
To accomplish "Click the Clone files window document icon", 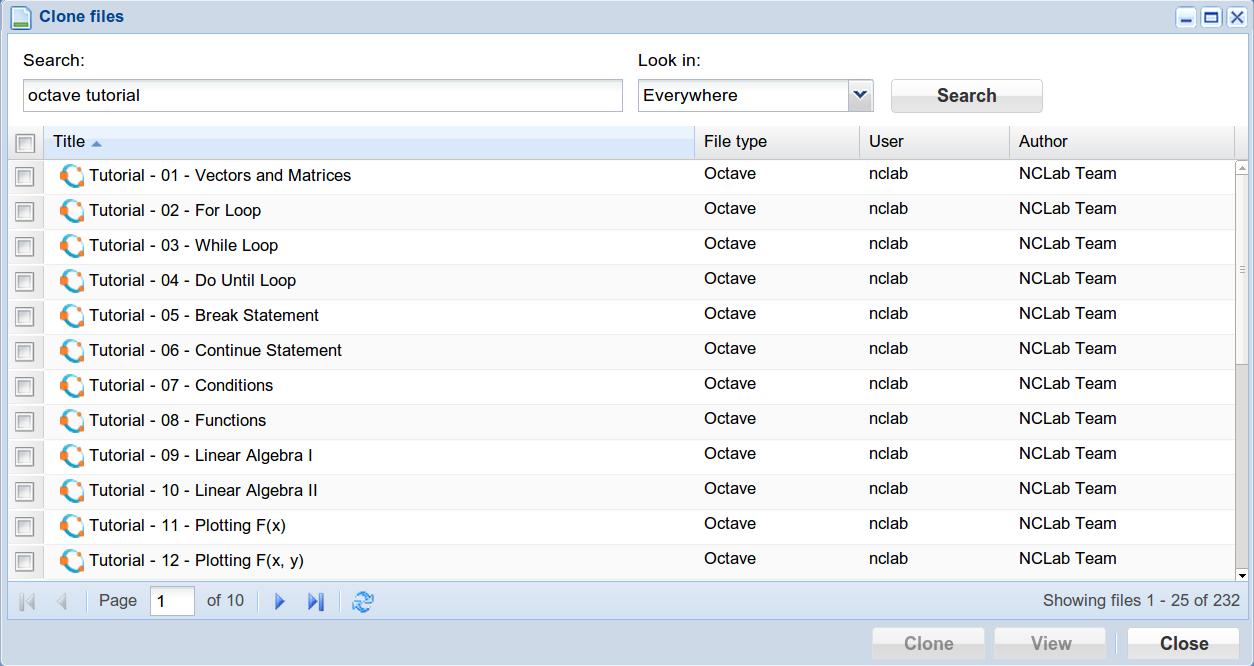I will (20, 17).
